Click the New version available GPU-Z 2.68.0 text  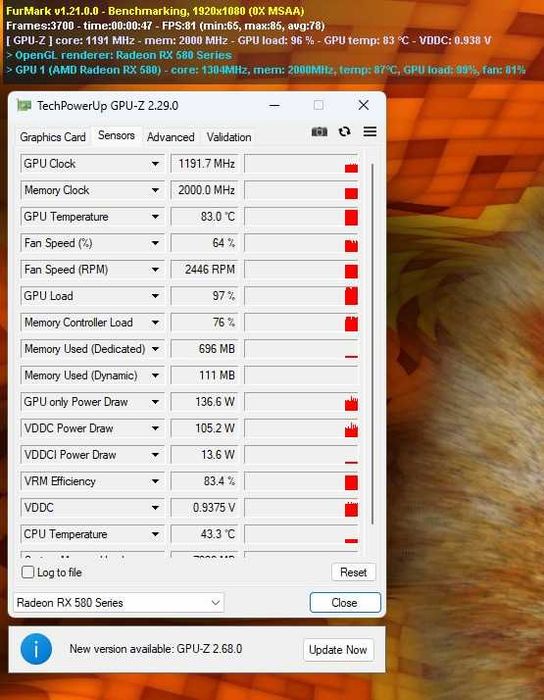[156, 649]
